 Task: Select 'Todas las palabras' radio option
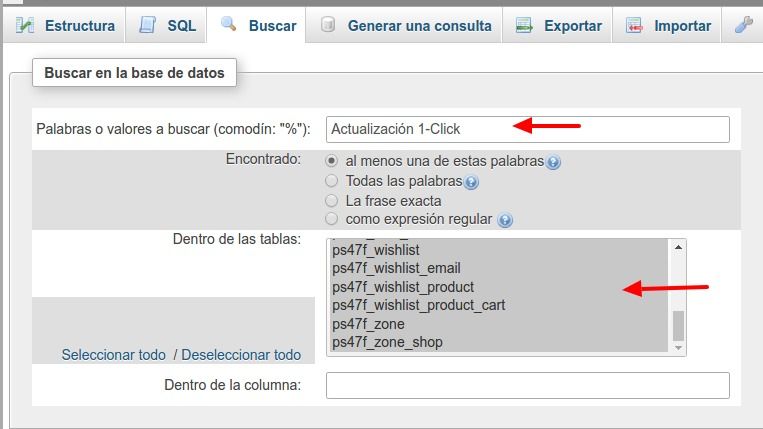coord(331,181)
